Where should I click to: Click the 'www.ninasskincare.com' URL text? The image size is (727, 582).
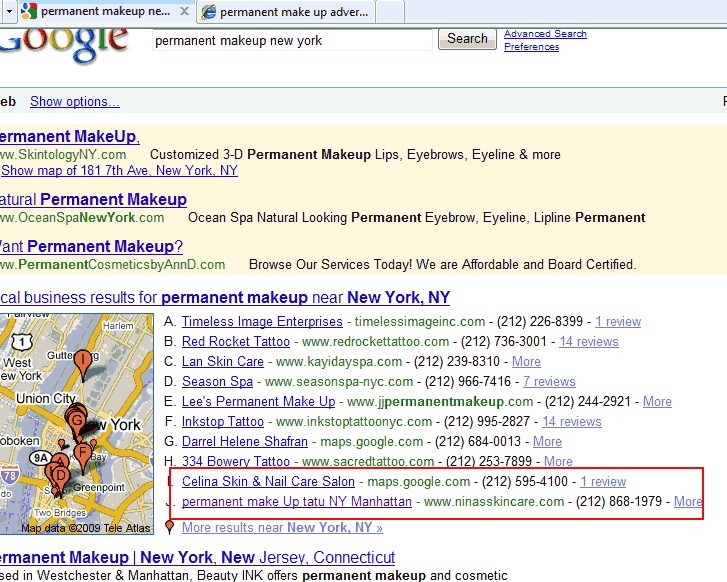coord(494,501)
